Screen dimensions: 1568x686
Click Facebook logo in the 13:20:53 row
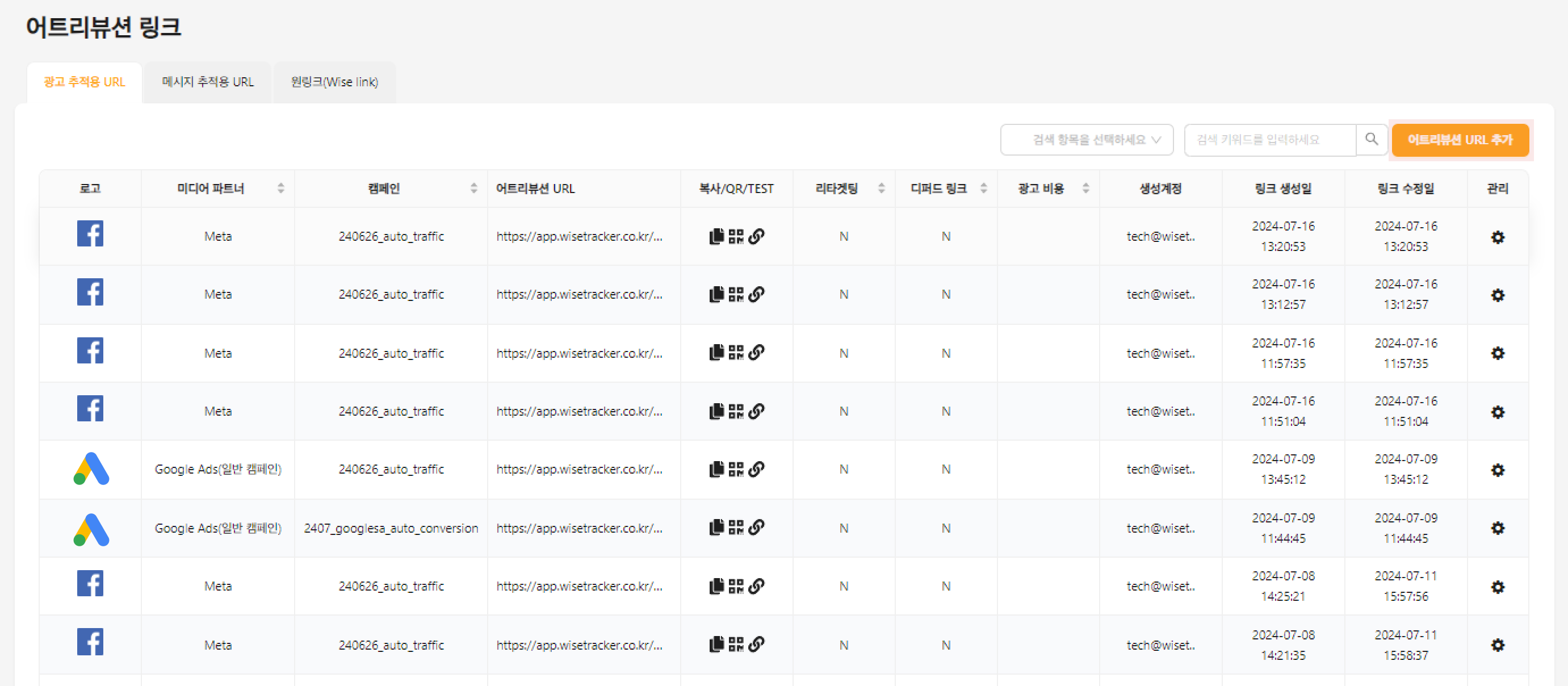pos(90,233)
